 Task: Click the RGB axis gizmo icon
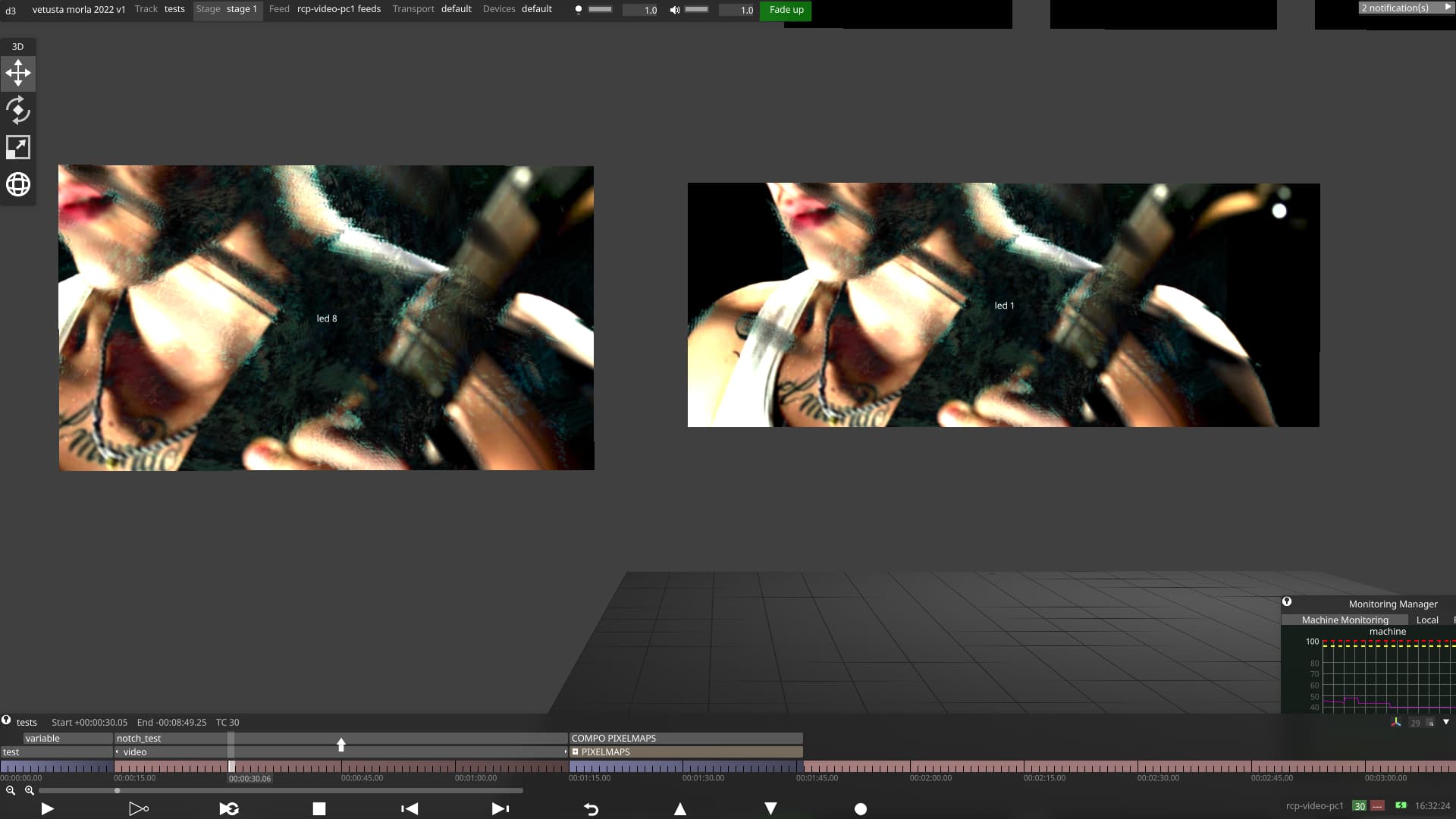(1395, 722)
